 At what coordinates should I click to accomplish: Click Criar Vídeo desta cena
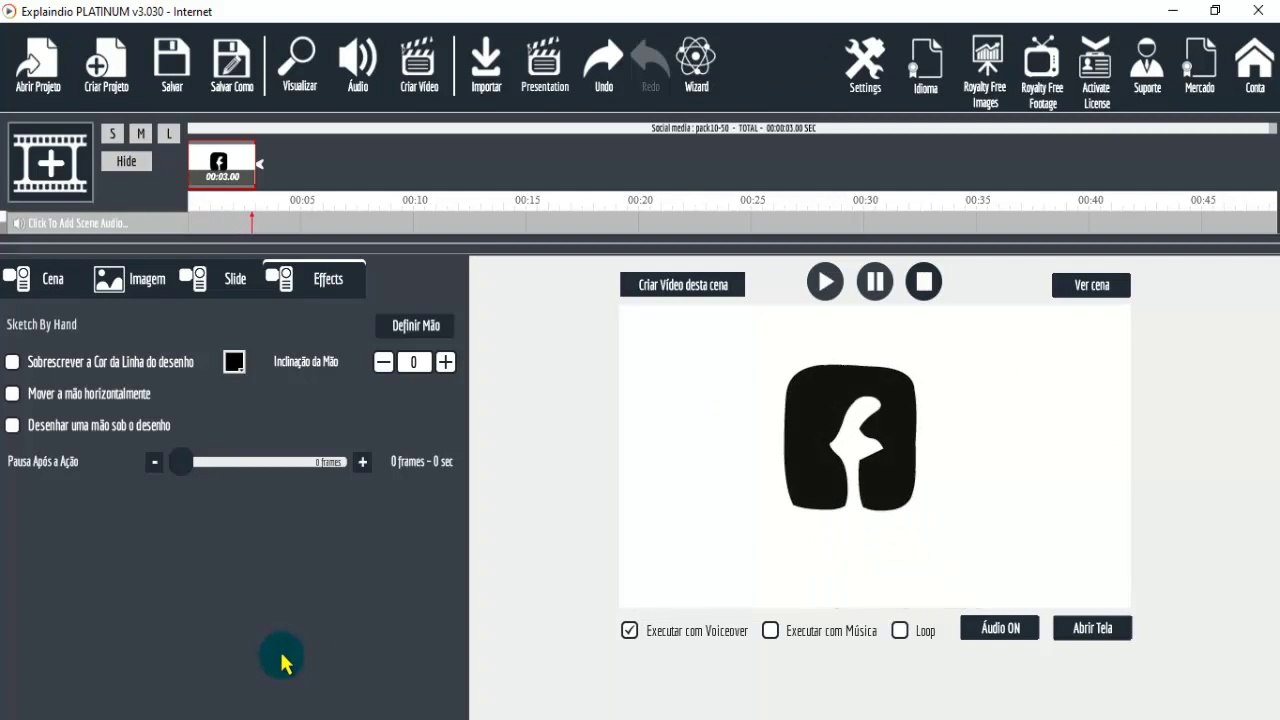tap(683, 285)
